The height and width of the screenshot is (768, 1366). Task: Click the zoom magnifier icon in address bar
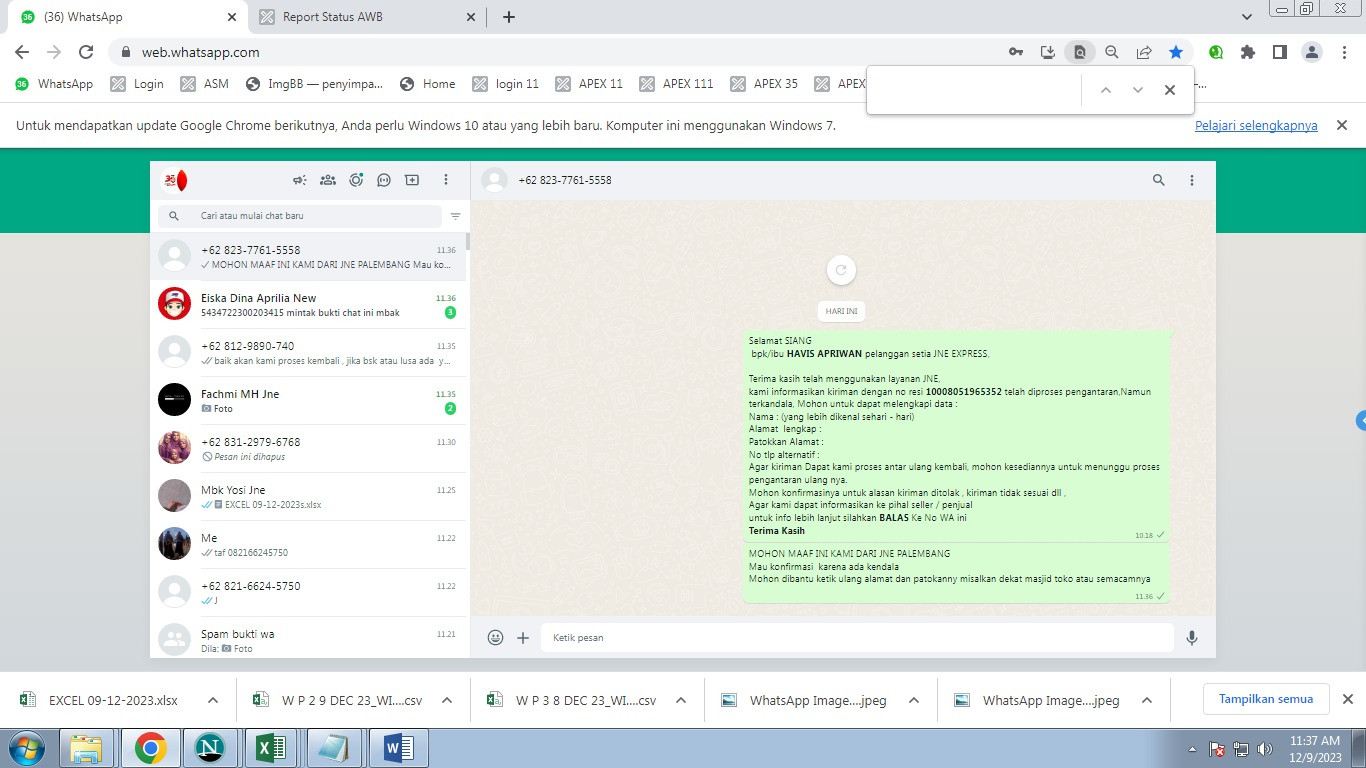click(1111, 52)
